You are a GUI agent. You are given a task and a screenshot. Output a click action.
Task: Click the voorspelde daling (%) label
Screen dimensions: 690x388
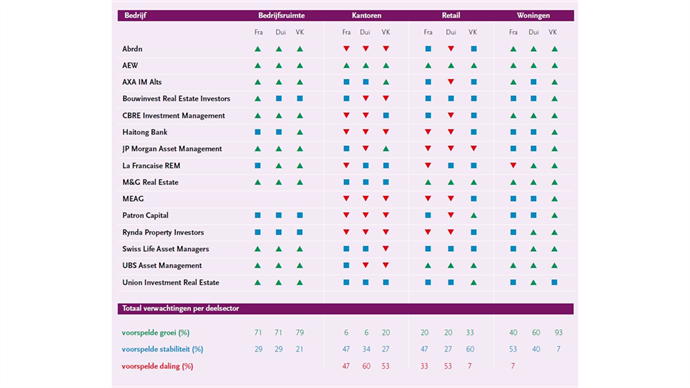point(157,366)
